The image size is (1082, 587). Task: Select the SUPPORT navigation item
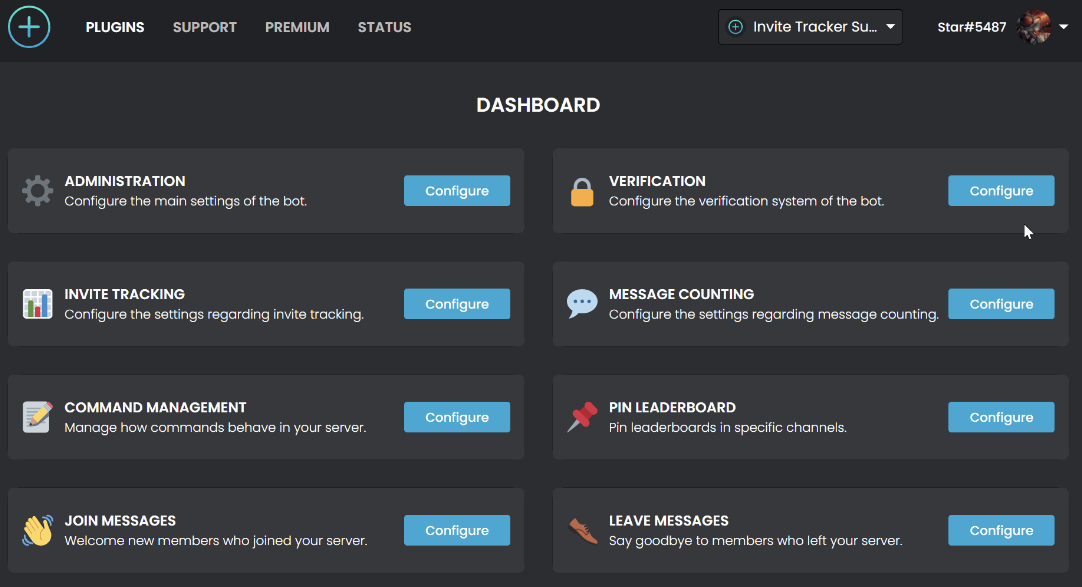[x=204, y=27]
